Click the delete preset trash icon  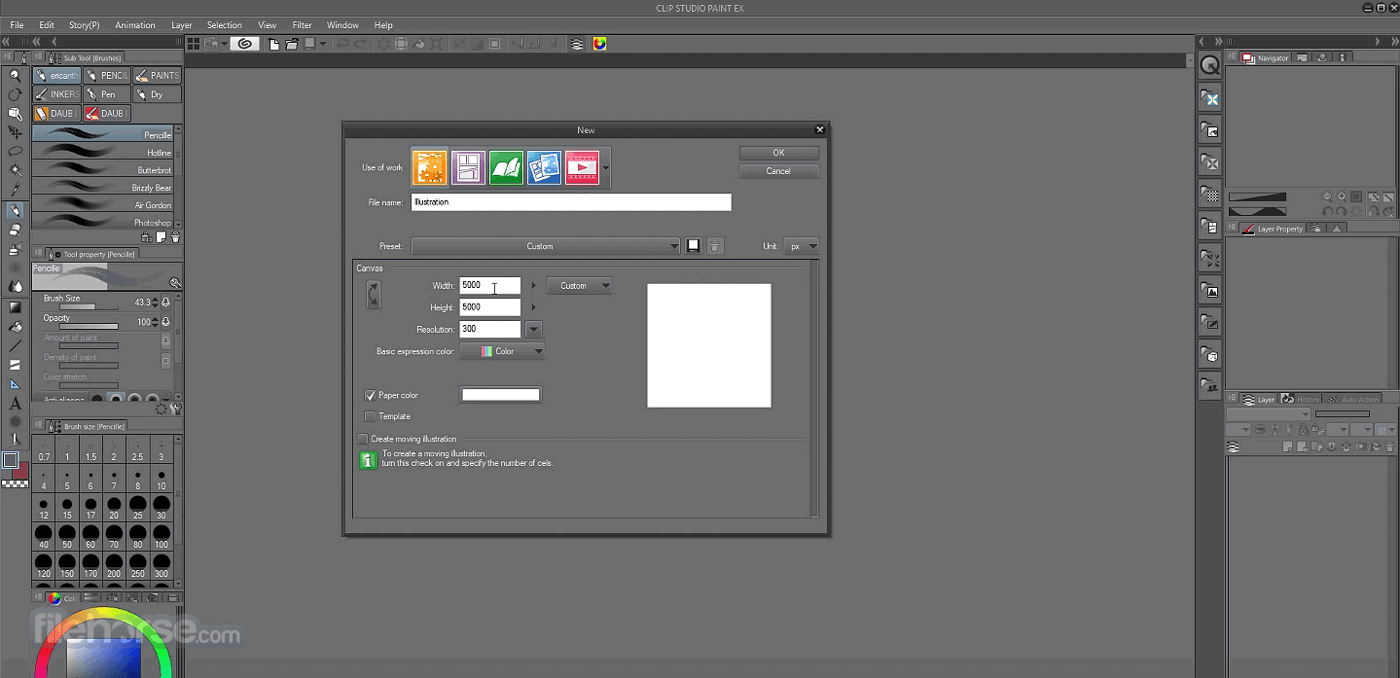click(714, 245)
